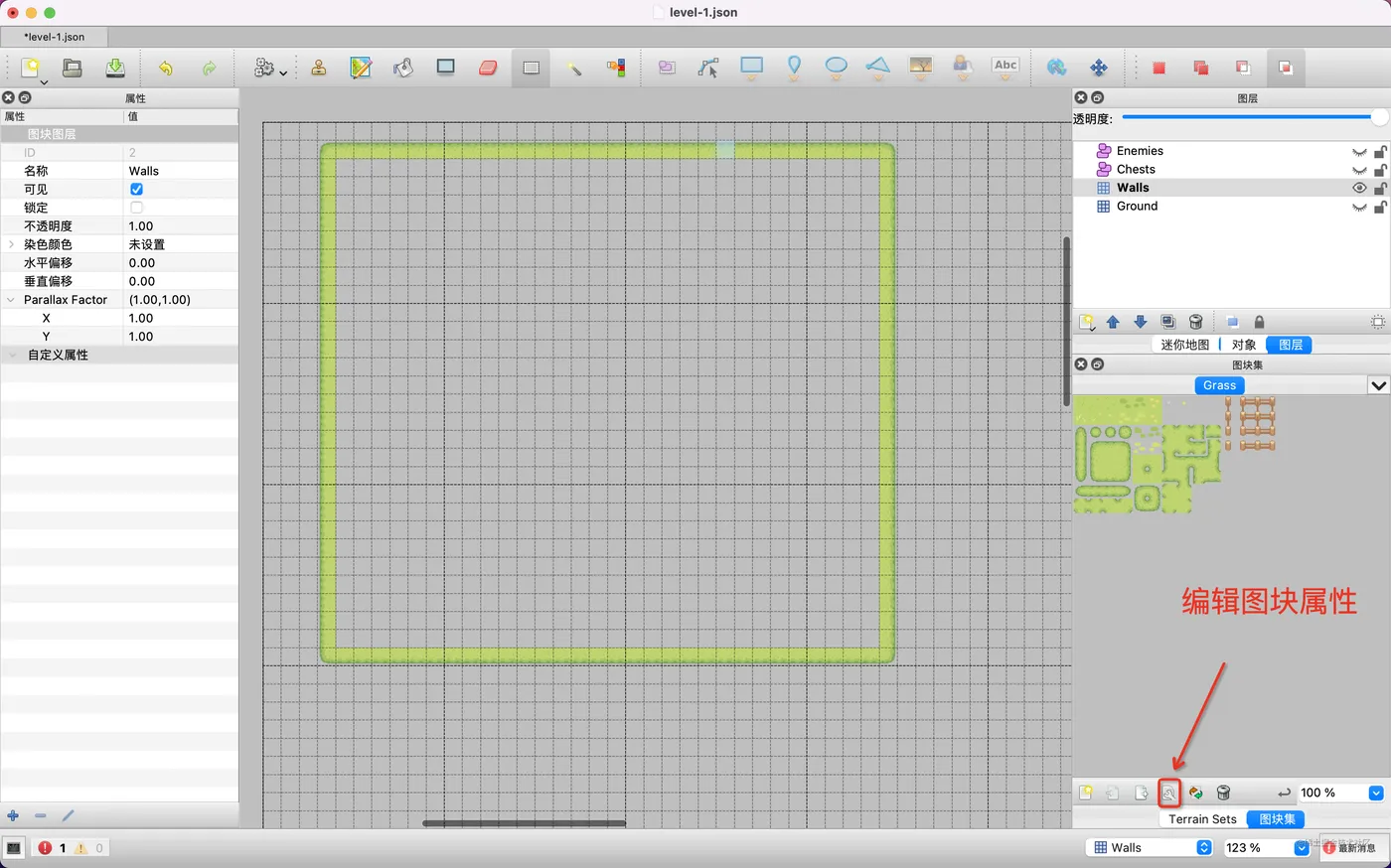Click the Intersect Selection mode icon
Screen dimensions: 1391x868
point(1286,68)
